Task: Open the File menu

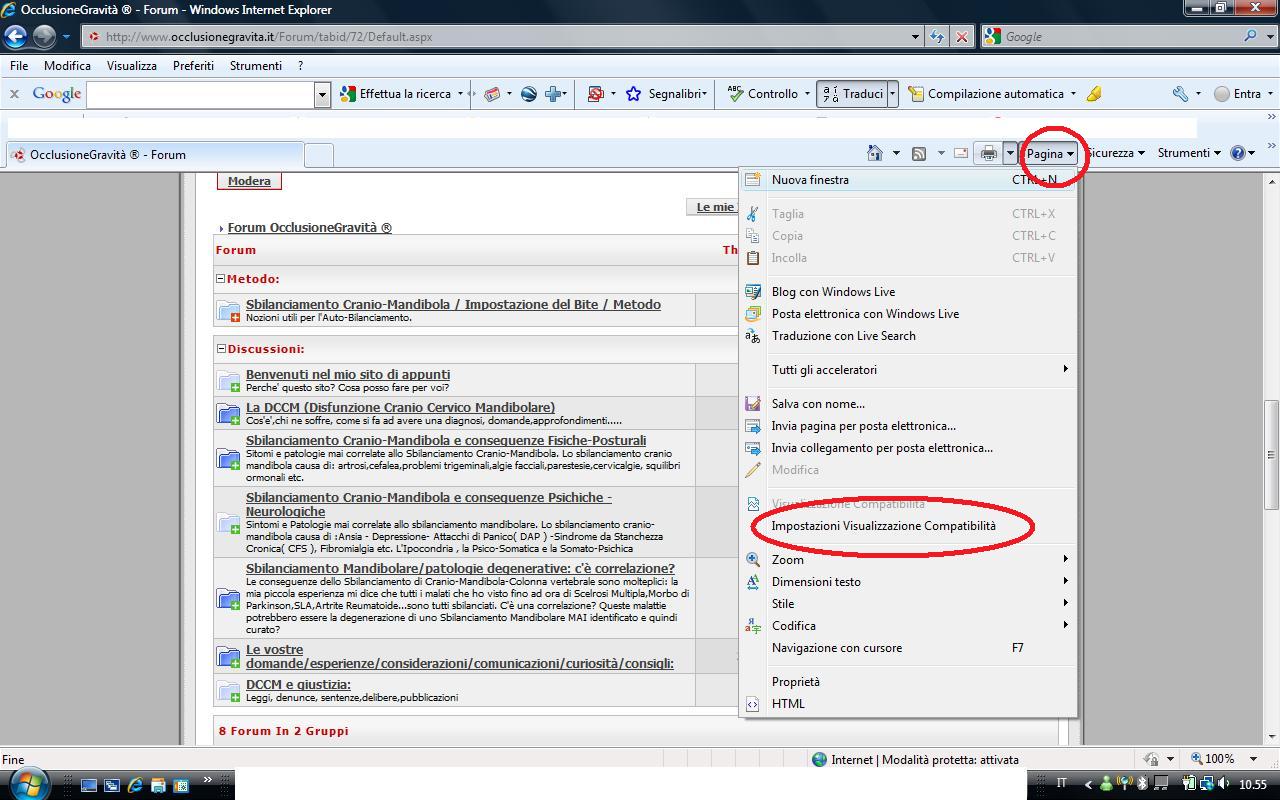Action: 19,65
